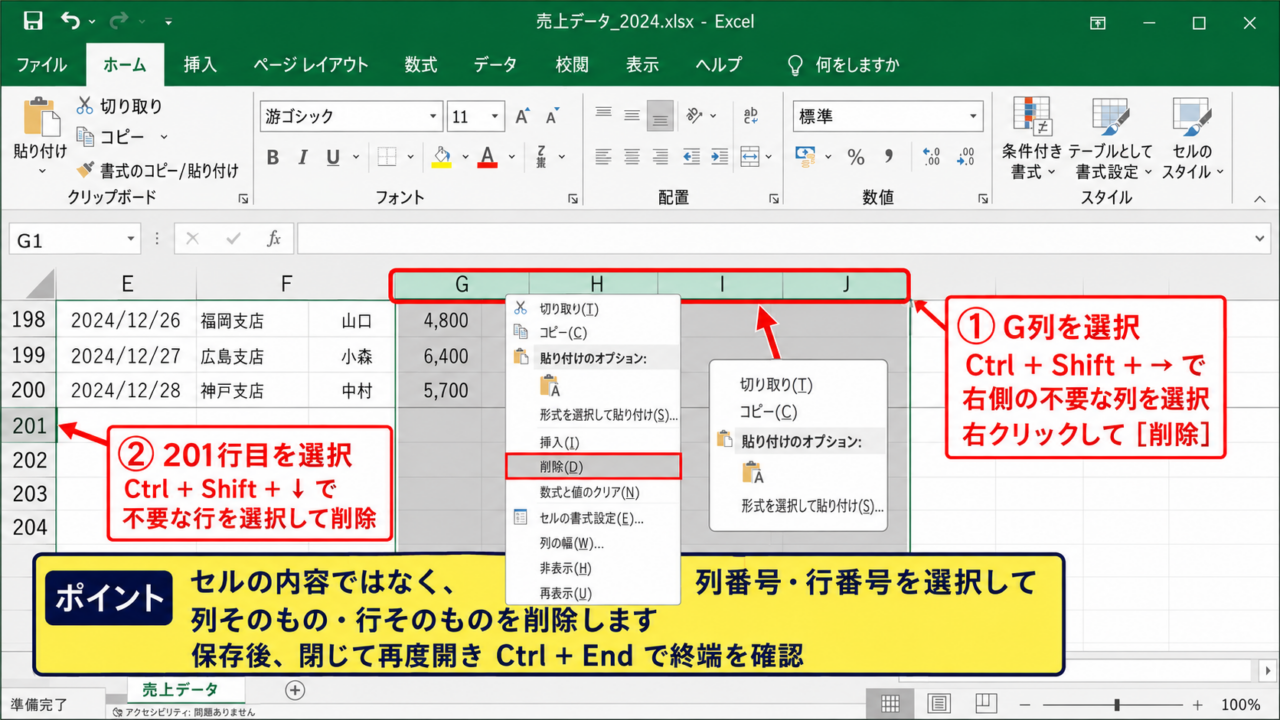Toggle center horizontal alignment
The width and height of the screenshot is (1280, 720).
point(632,157)
